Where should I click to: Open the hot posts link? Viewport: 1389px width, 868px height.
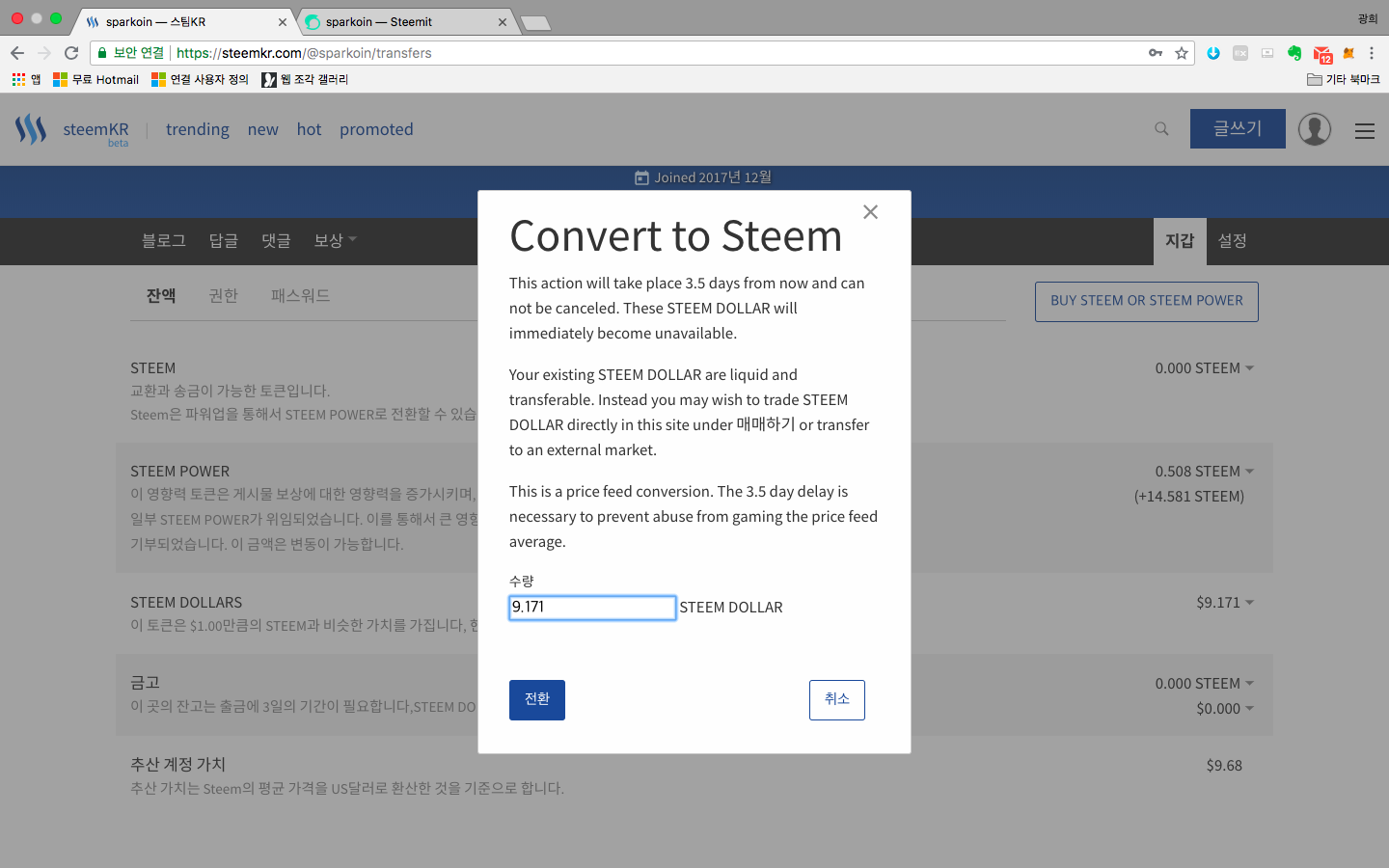click(309, 129)
